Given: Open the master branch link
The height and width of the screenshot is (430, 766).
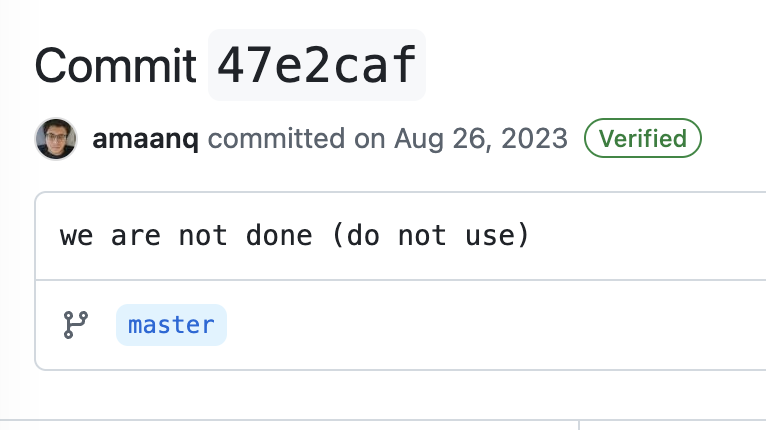Looking at the screenshot, I should click(171, 325).
